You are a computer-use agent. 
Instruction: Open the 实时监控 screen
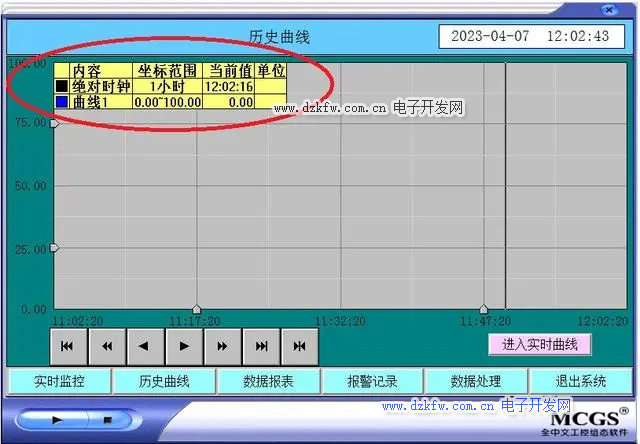(59, 381)
